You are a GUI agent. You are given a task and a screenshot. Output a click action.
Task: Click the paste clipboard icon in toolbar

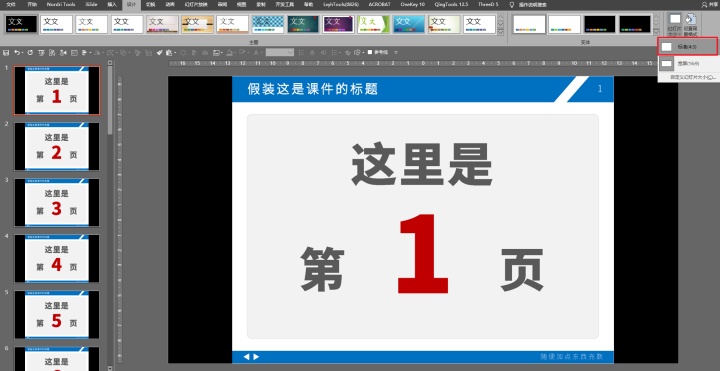[x=169, y=52]
